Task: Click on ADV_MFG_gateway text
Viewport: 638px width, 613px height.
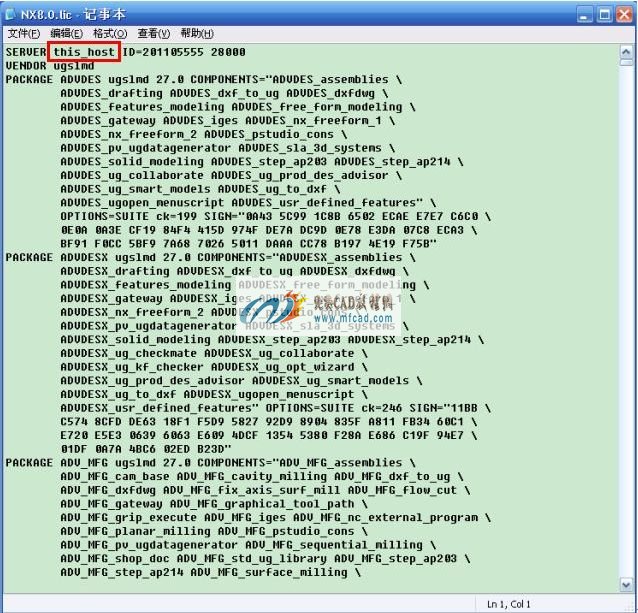Action: pos(111,504)
